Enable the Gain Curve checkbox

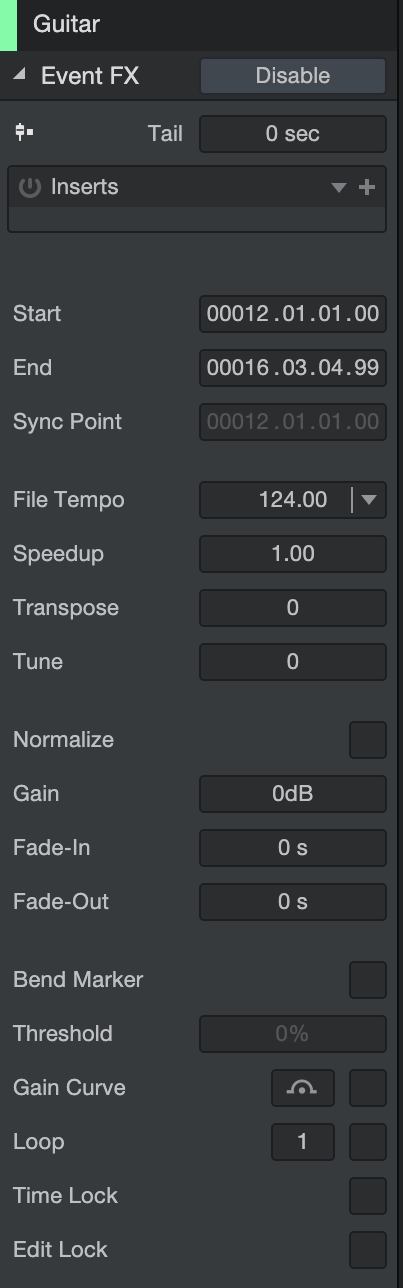[x=367, y=1087]
